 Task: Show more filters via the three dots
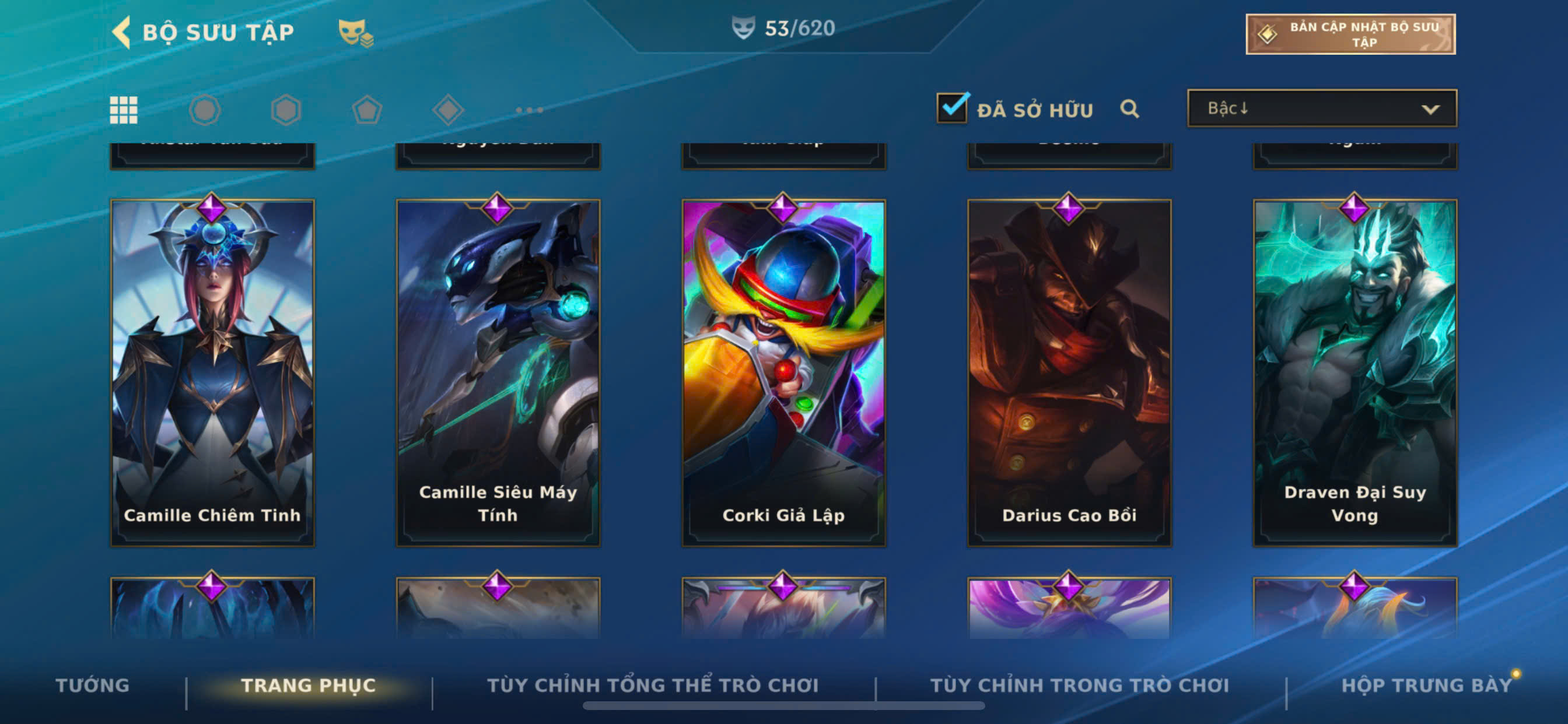pyautogui.click(x=529, y=110)
